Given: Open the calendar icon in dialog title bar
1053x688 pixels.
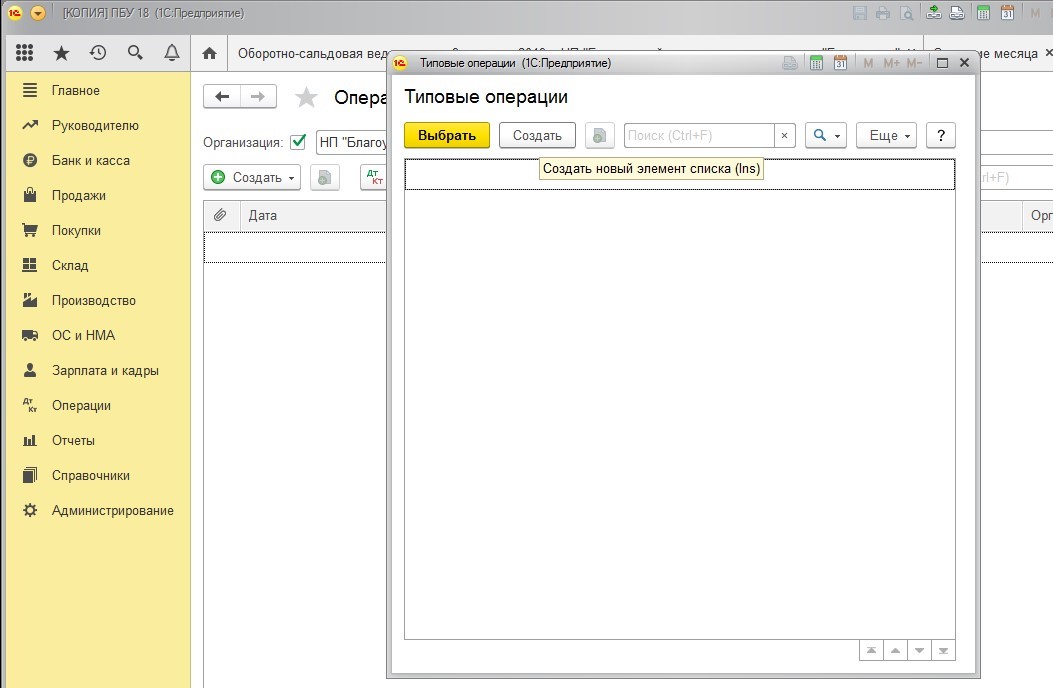Looking at the screenshot, I should pyautogui.click(x=840, y=63).
